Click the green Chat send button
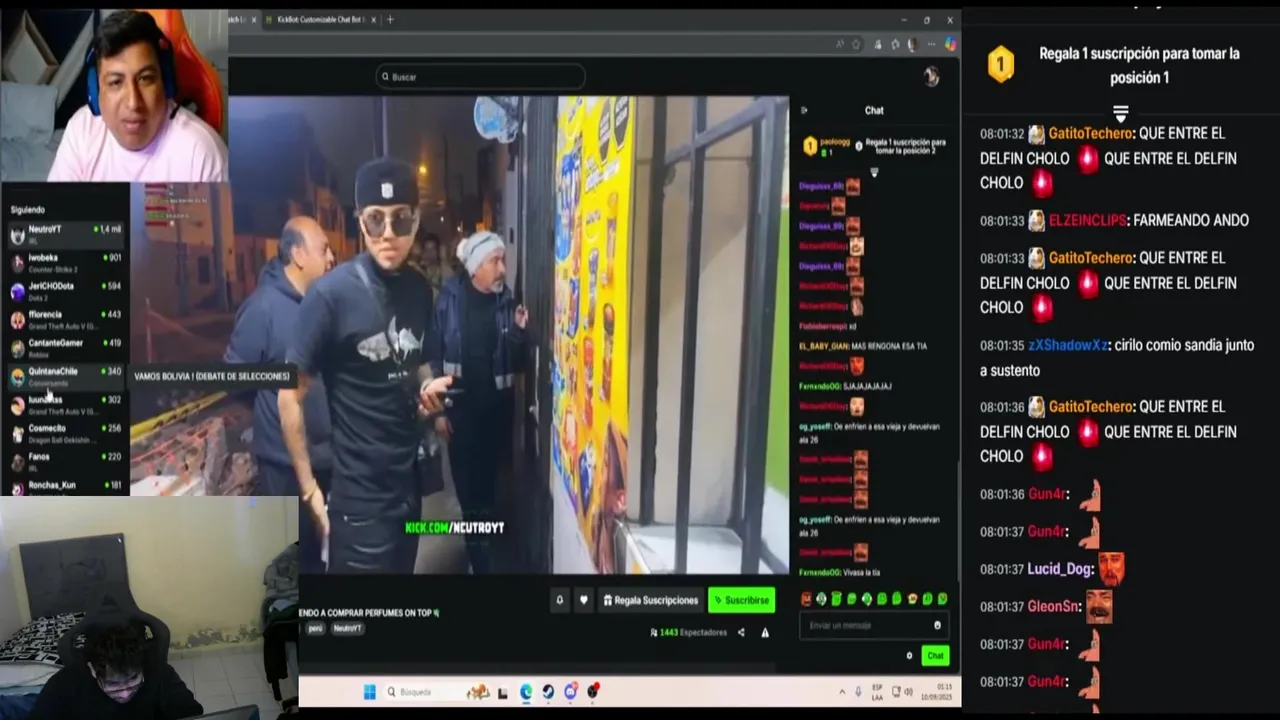Viewport: 1280px width, 720px height. coord(935,656)
